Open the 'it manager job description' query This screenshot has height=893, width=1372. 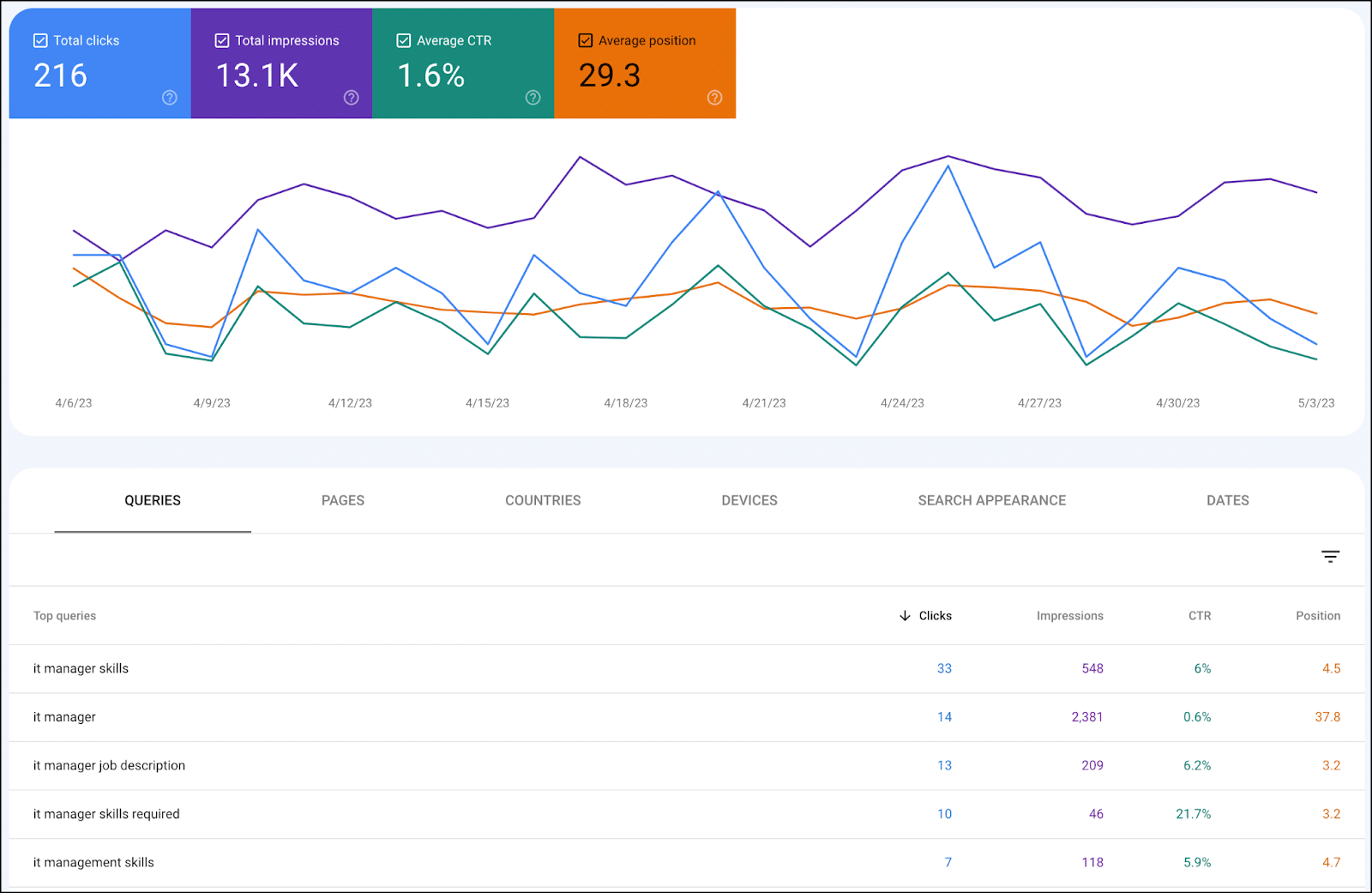pyautogui.click(x=109, y=765)
